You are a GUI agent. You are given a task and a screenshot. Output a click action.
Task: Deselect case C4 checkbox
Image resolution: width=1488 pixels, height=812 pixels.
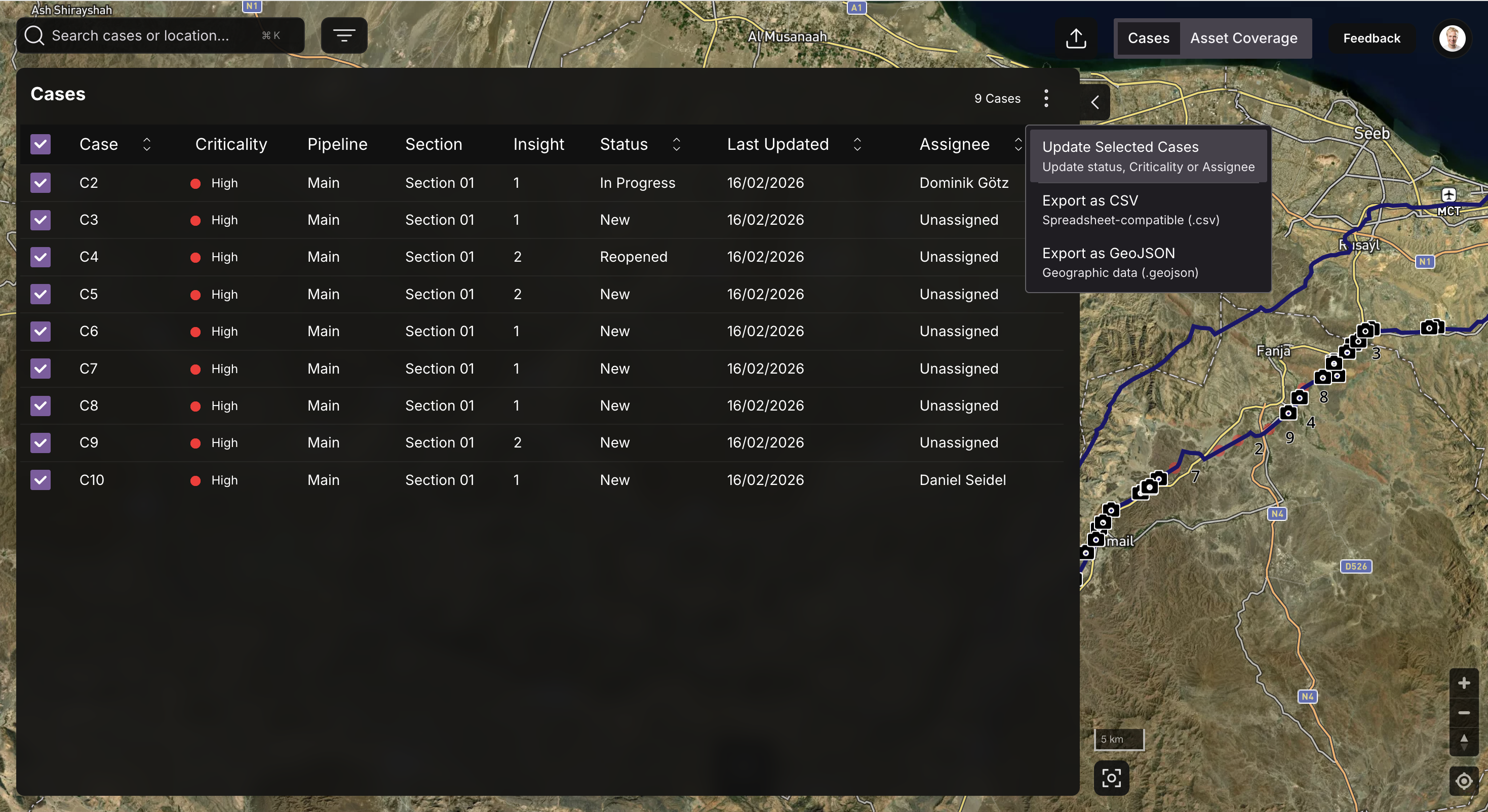pyautogui.click(x=41, y=257)
